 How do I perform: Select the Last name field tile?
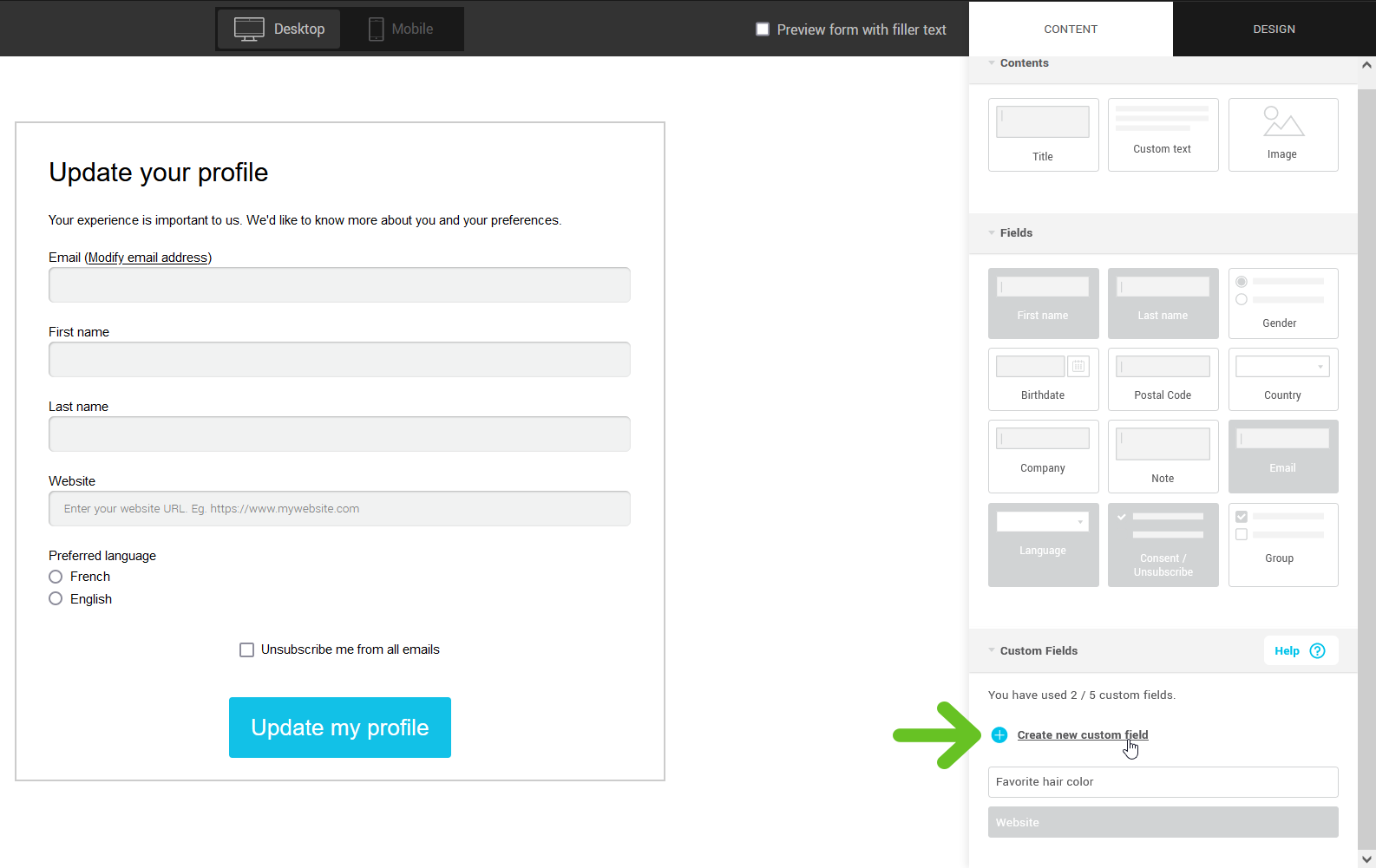1163,303
